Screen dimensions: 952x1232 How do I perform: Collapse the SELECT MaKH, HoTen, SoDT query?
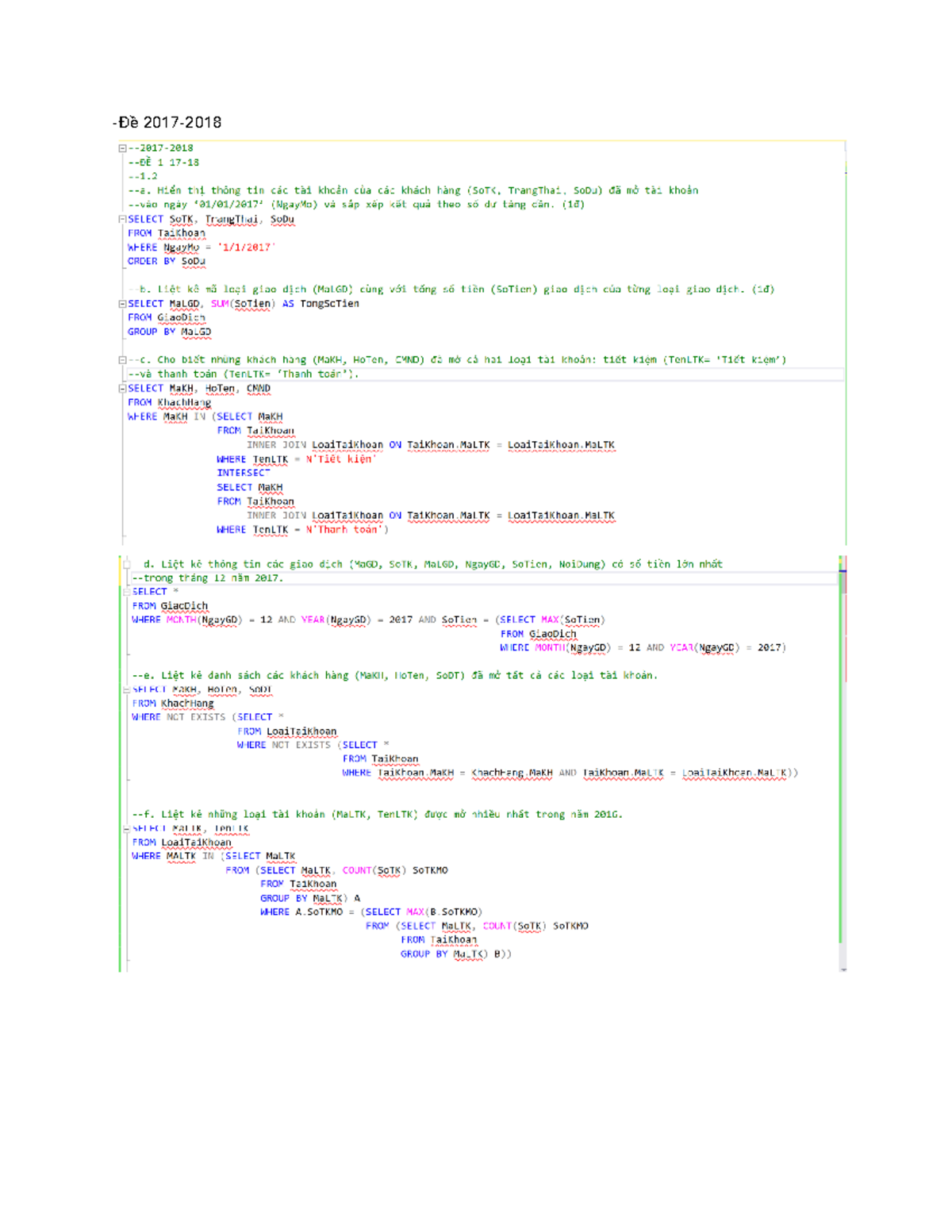click(125, 689)
